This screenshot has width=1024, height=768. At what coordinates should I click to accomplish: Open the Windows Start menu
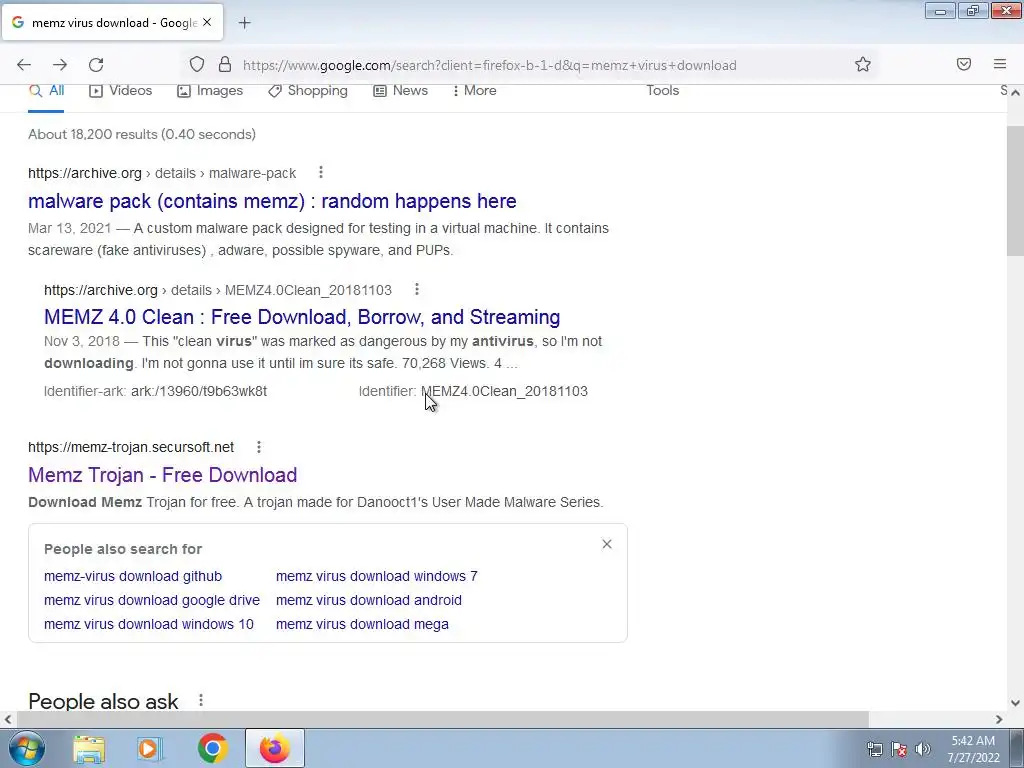(26, 748)
